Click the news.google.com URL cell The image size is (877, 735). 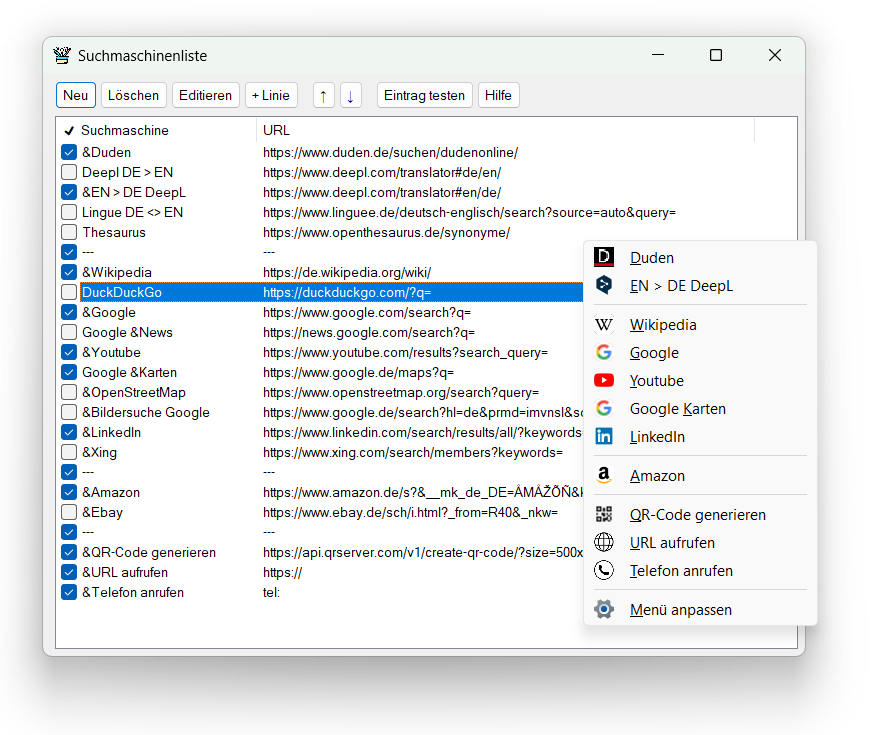[369, 333]
